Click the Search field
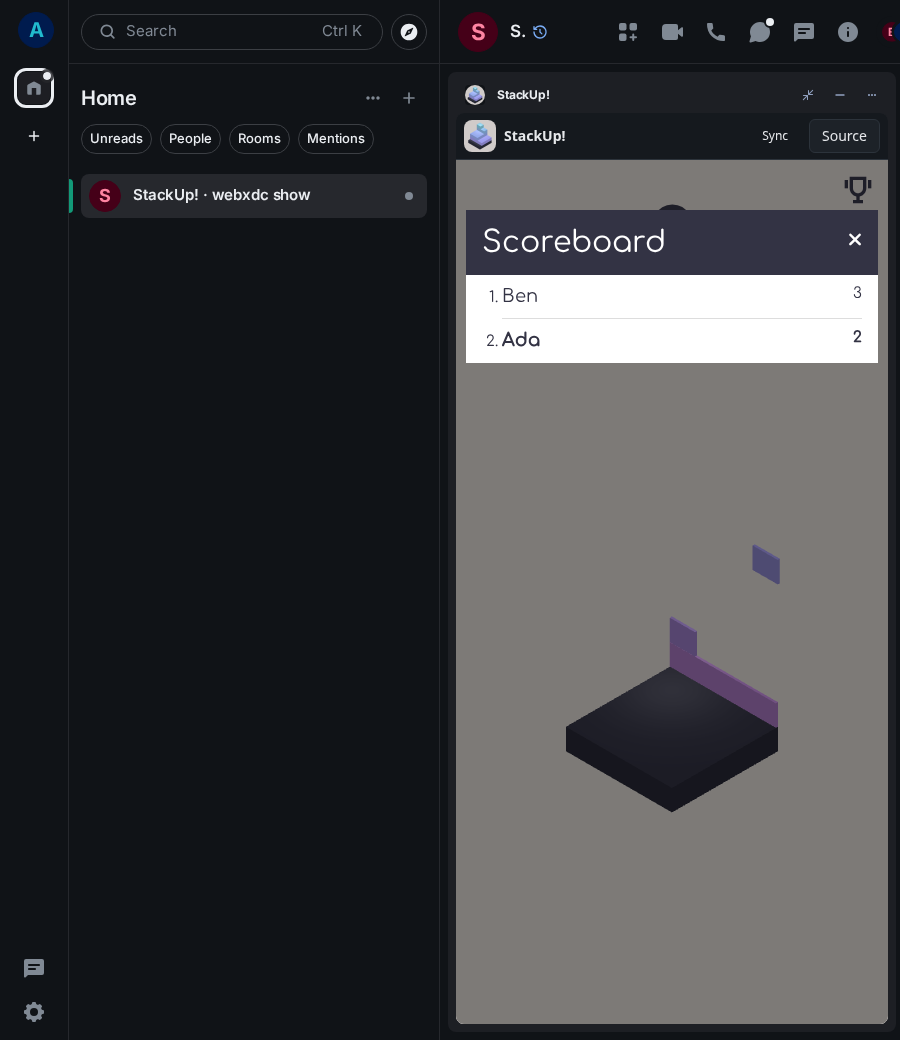The width and height of the screenshot is (900, 1040). [231, 32]
